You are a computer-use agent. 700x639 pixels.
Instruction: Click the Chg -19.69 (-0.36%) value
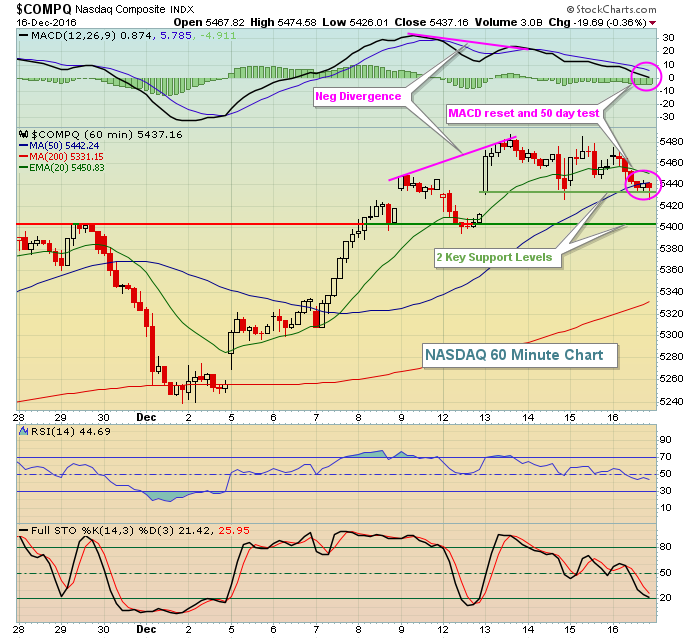click(x=597, y=22)
